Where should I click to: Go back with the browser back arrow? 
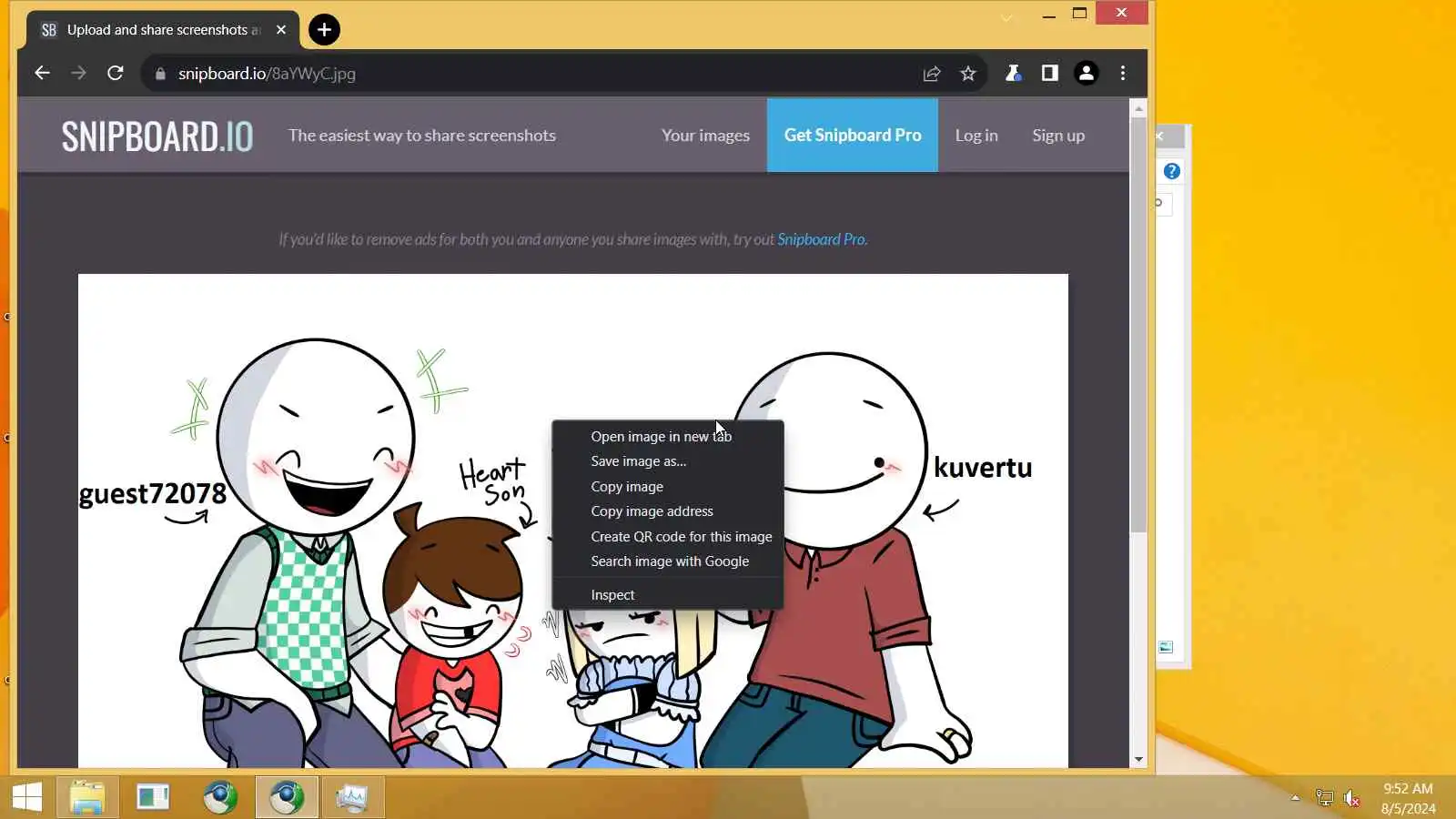pos(42,73)
